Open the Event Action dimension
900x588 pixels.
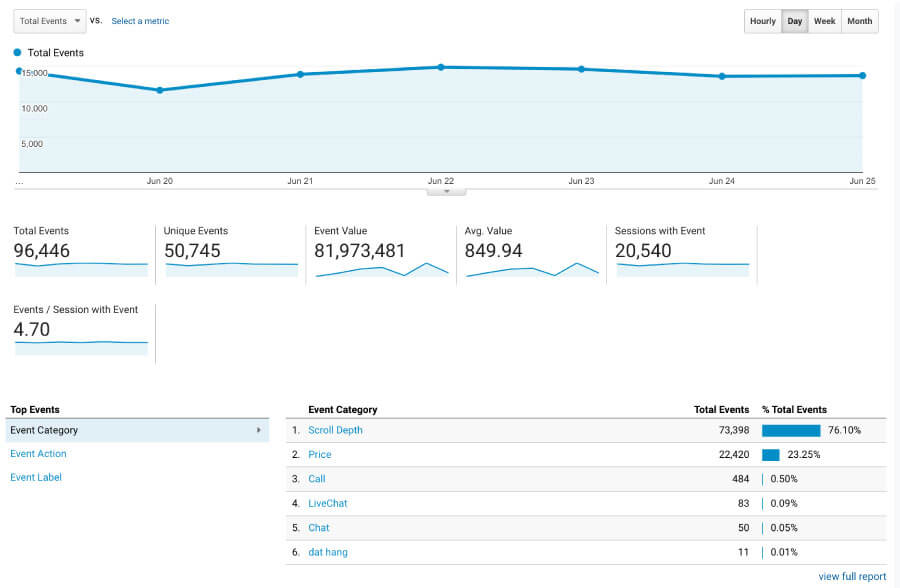[x=38, y=454]
